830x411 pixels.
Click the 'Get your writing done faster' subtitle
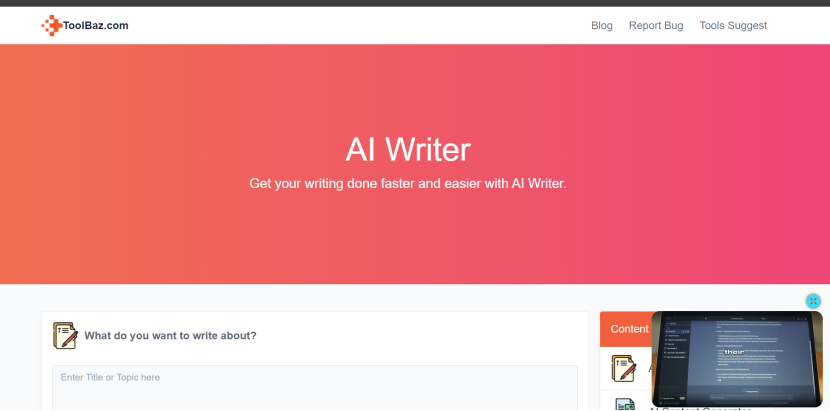[408, 184]
